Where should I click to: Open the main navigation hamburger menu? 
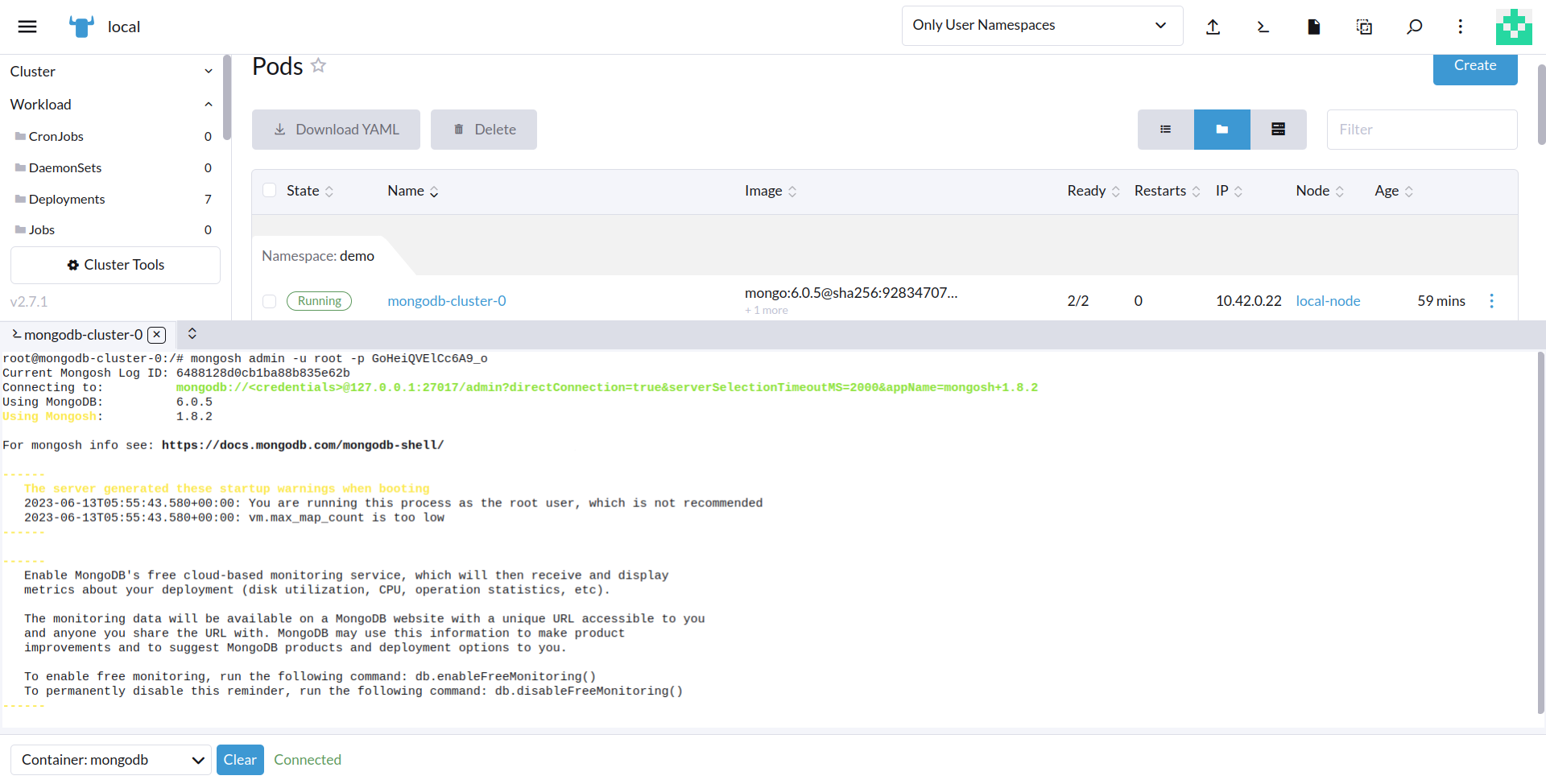(27, 26)
